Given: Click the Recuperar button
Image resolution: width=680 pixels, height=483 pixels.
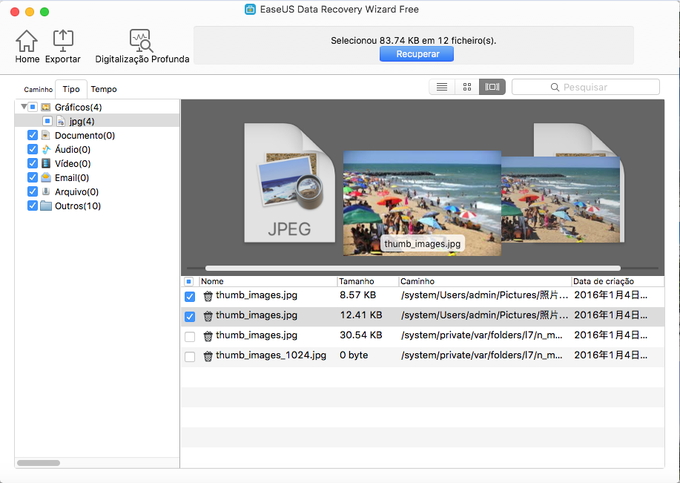Looking at the screenshot, I should click(417, 54).
